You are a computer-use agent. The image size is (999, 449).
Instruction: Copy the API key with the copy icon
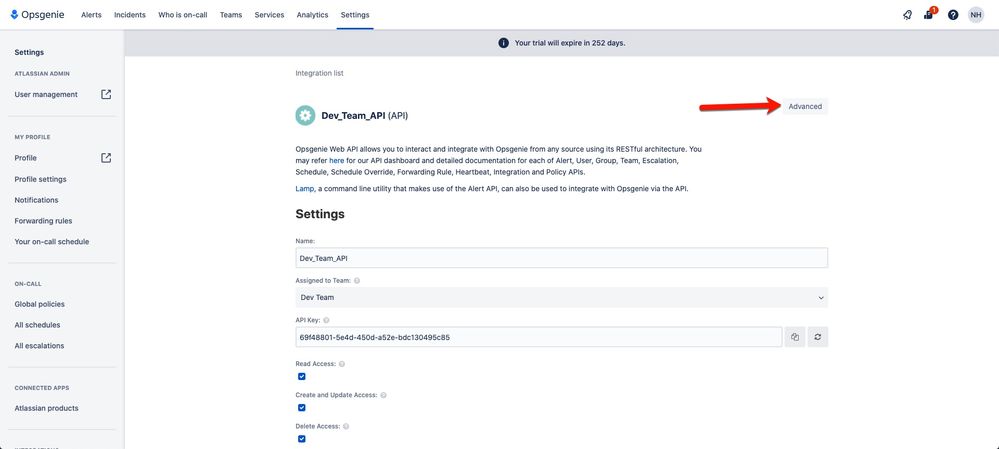point(794,338)
